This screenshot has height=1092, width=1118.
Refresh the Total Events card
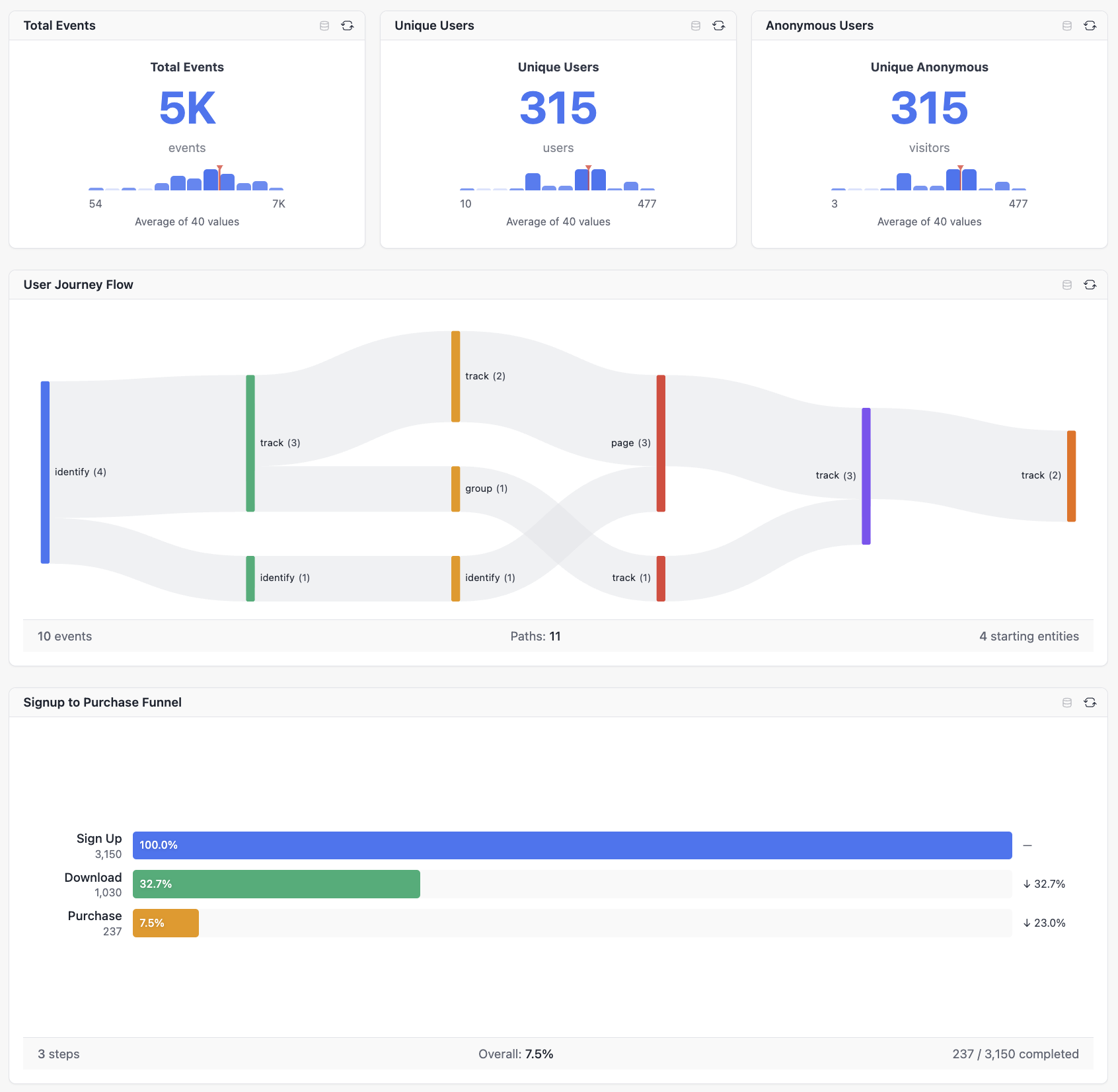tap(348, 25)
